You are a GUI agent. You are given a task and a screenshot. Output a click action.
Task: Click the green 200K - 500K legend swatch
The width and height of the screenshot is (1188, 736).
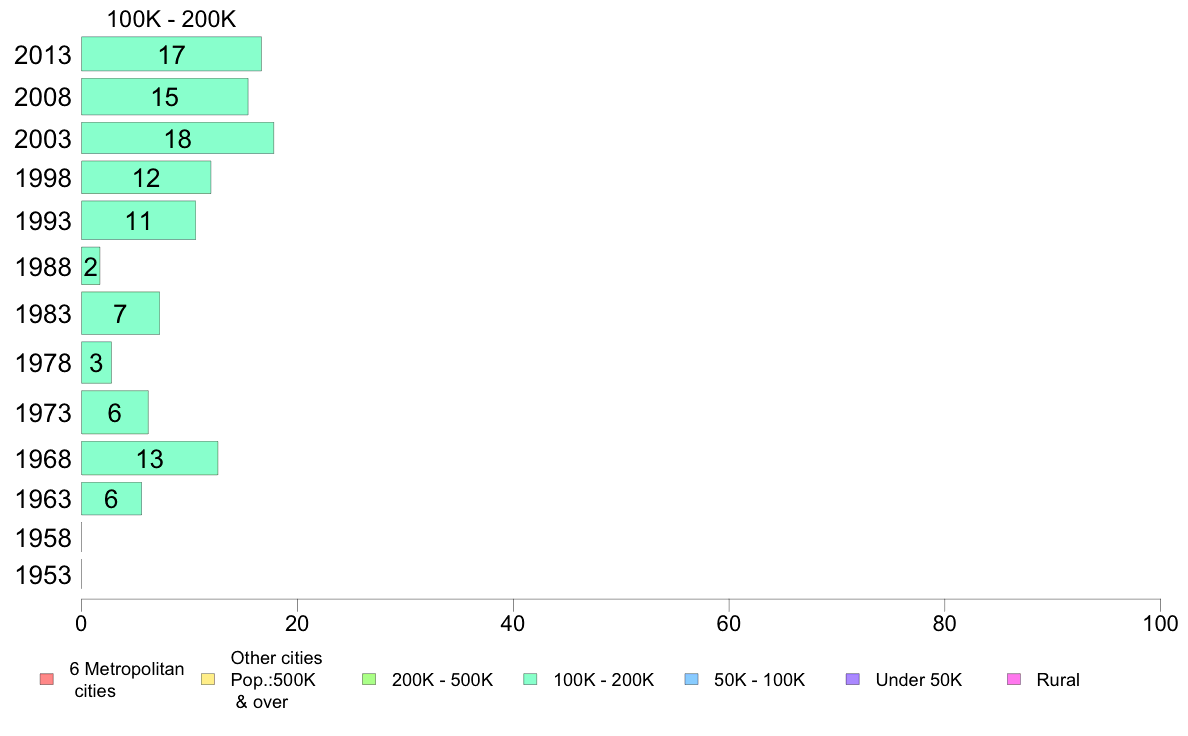(x=369, y=679)
